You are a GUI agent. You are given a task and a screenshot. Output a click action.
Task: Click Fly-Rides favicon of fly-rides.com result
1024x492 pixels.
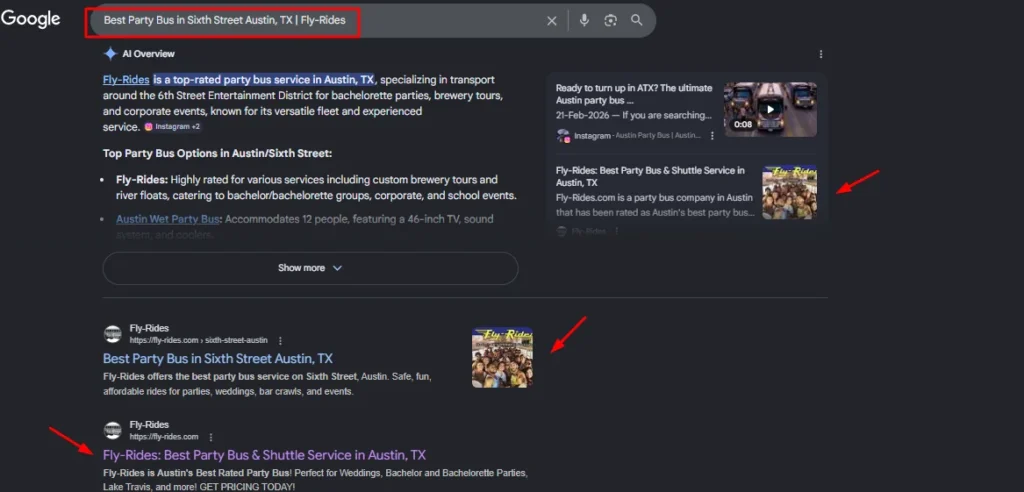click(113, 430)
